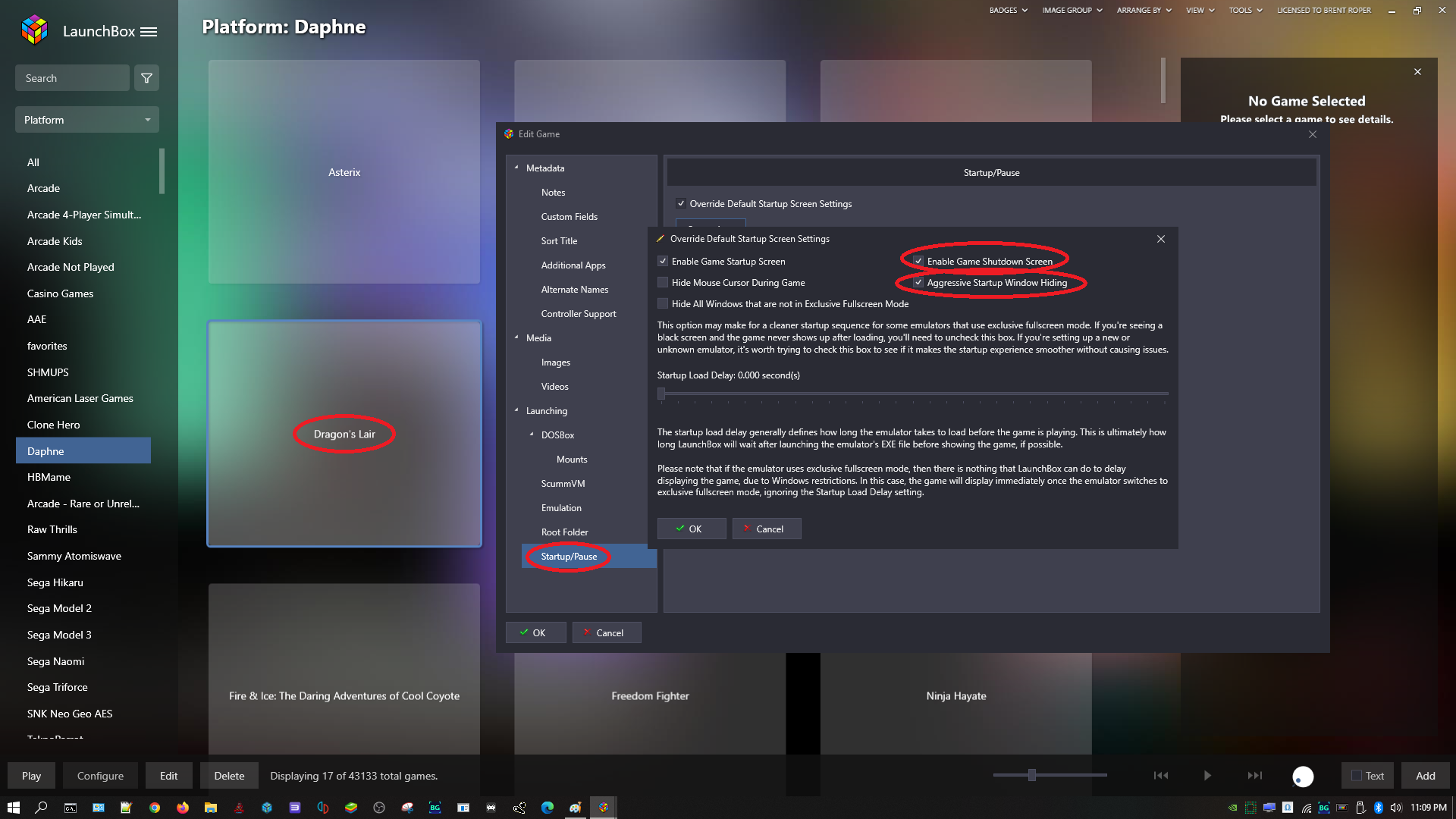This screenshot has height=819, width=1456.
Task: Launch Firefox from the taskbar
Action: pos(183,808)
